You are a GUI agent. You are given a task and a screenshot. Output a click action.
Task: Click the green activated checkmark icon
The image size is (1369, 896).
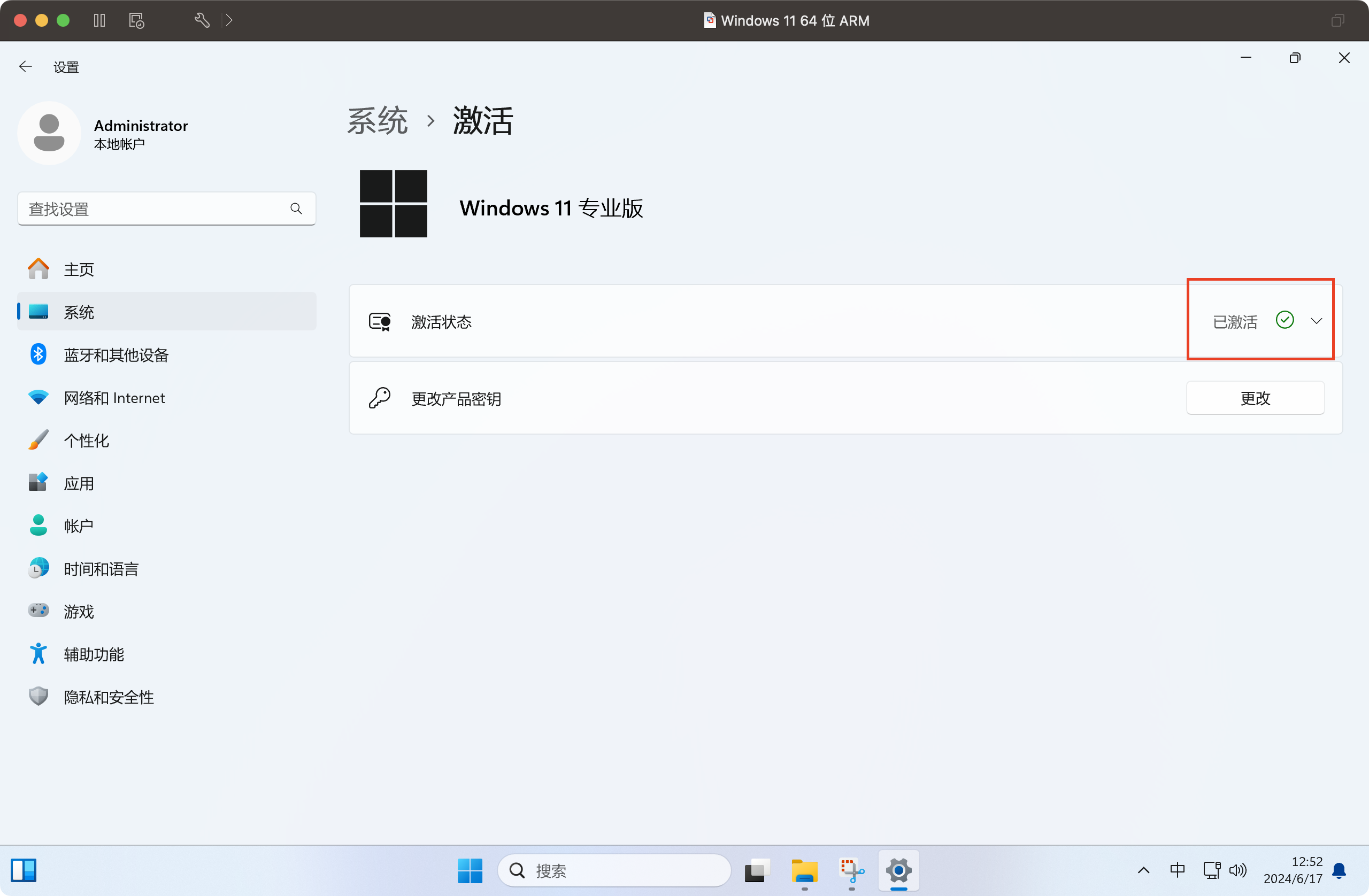pos(1285,320)
